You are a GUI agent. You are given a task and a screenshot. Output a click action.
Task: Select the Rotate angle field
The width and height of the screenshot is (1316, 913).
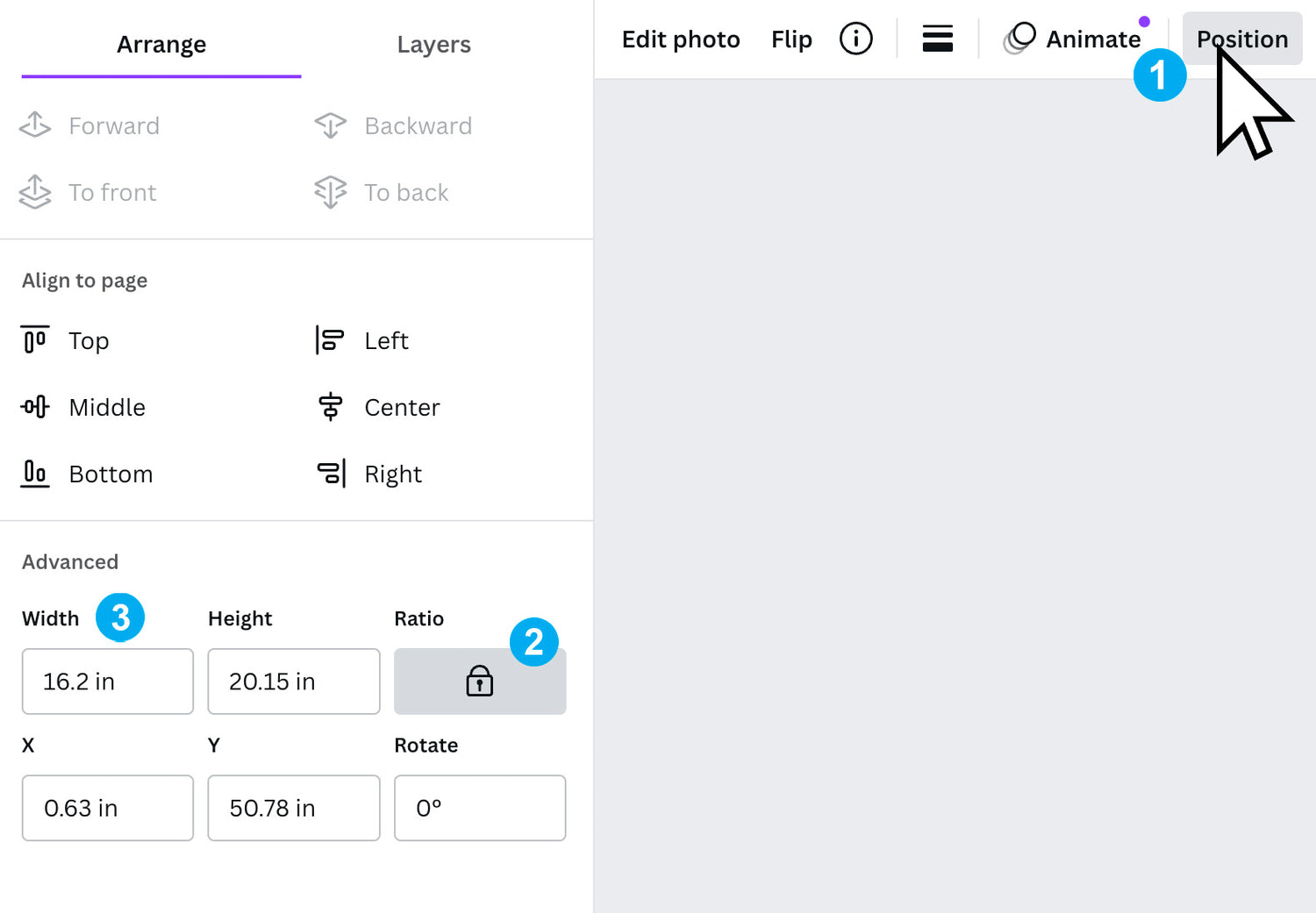479,808
